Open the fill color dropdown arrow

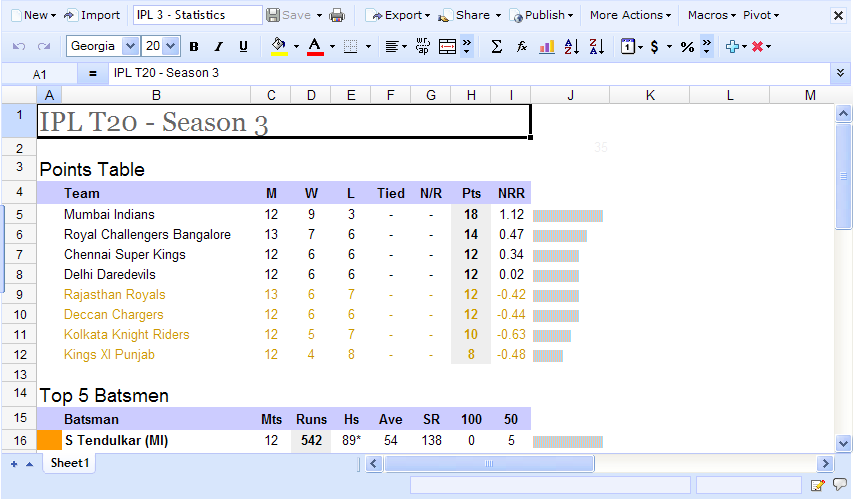click(x=296, y=47)
